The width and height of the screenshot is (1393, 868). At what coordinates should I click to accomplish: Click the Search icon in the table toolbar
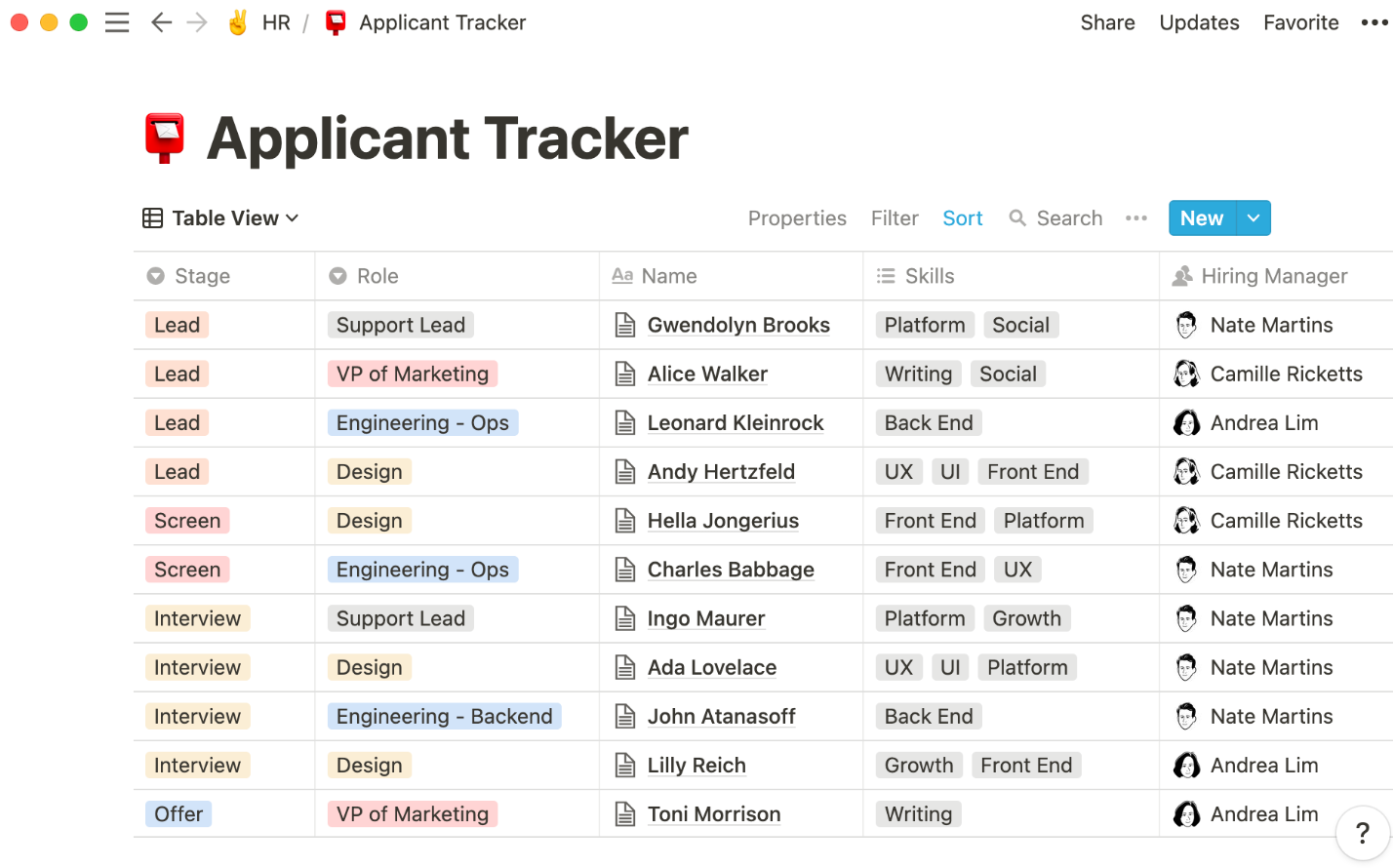[x=1015, y=217]
